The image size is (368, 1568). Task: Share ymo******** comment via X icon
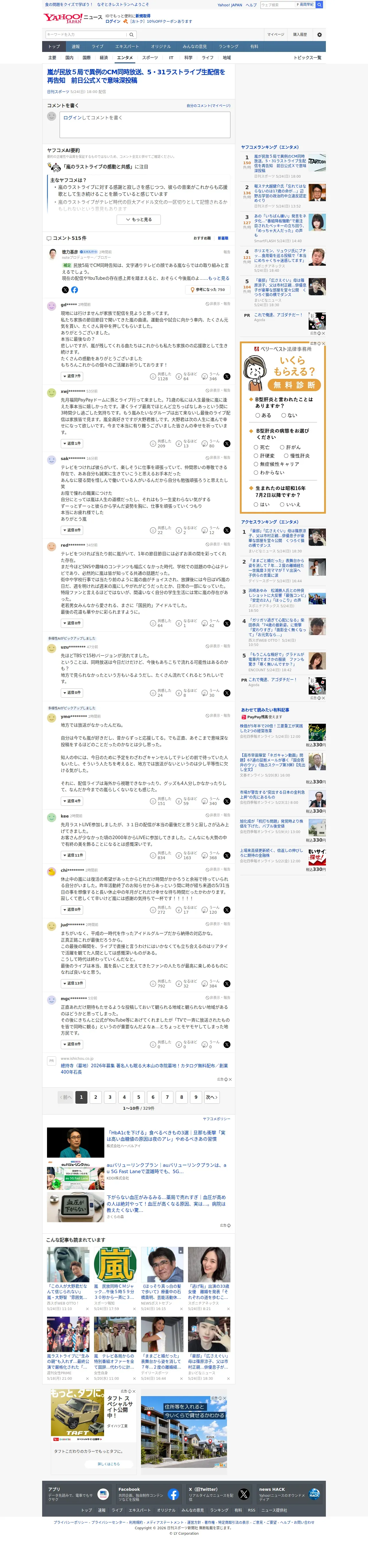(x=227, y=801)
